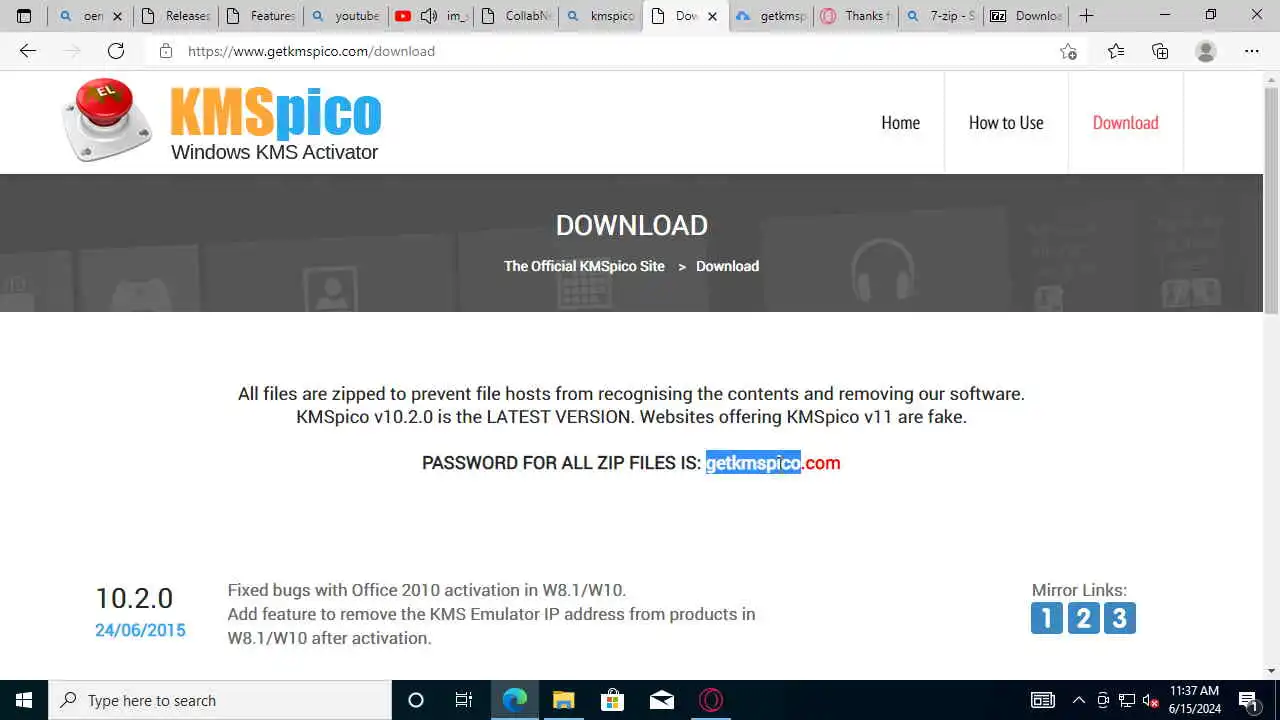Open the Home menu item
Image resolution: width=1280 pixels, height=720 pixels.
[900, 123]
